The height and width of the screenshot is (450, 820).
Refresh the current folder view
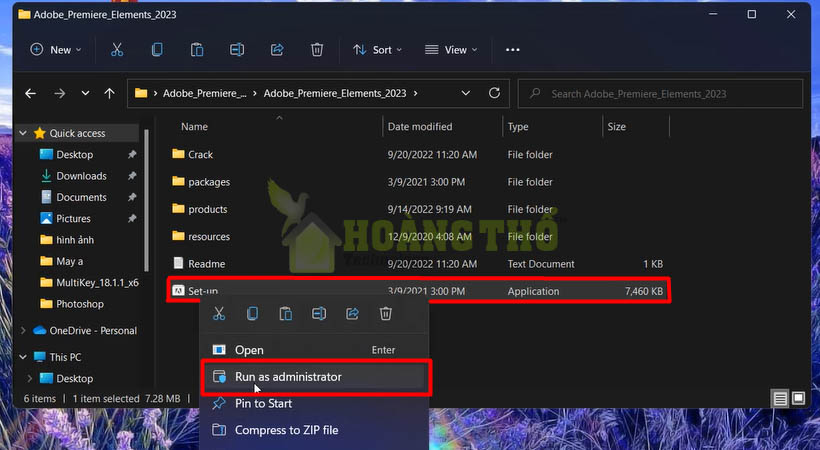(494, 93)
